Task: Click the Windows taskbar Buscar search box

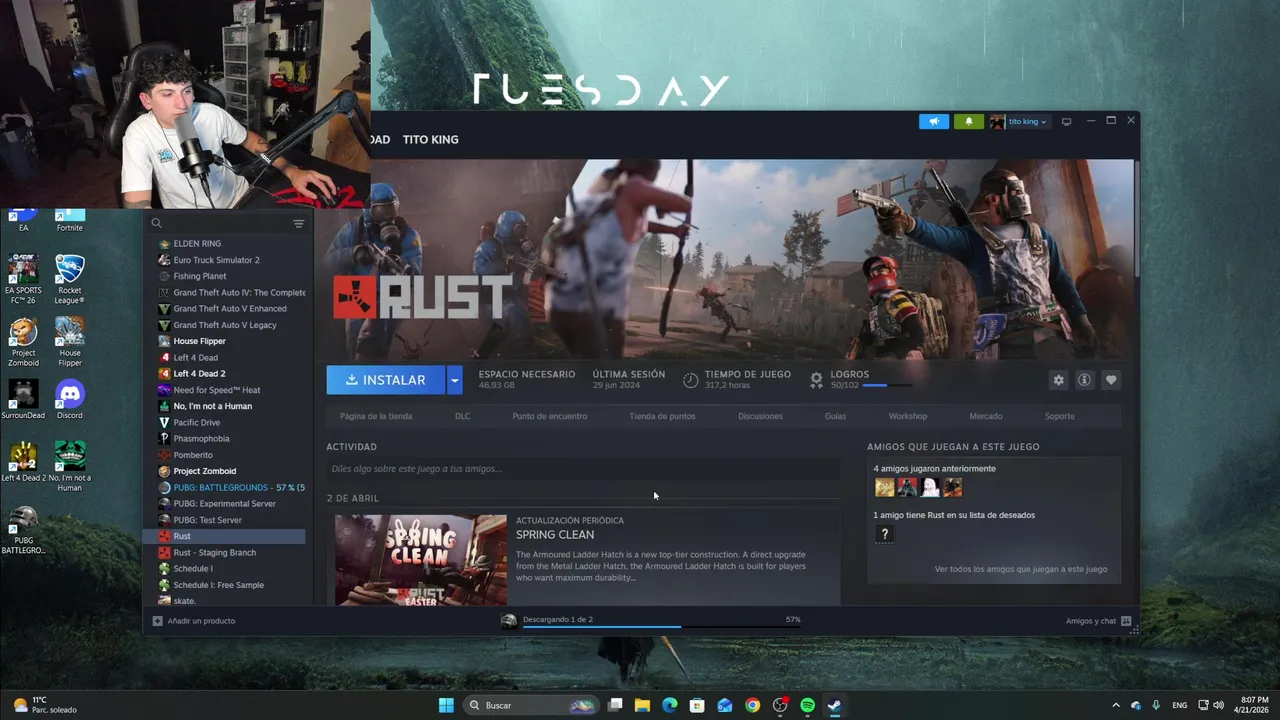Action: (x=530, y=705)
